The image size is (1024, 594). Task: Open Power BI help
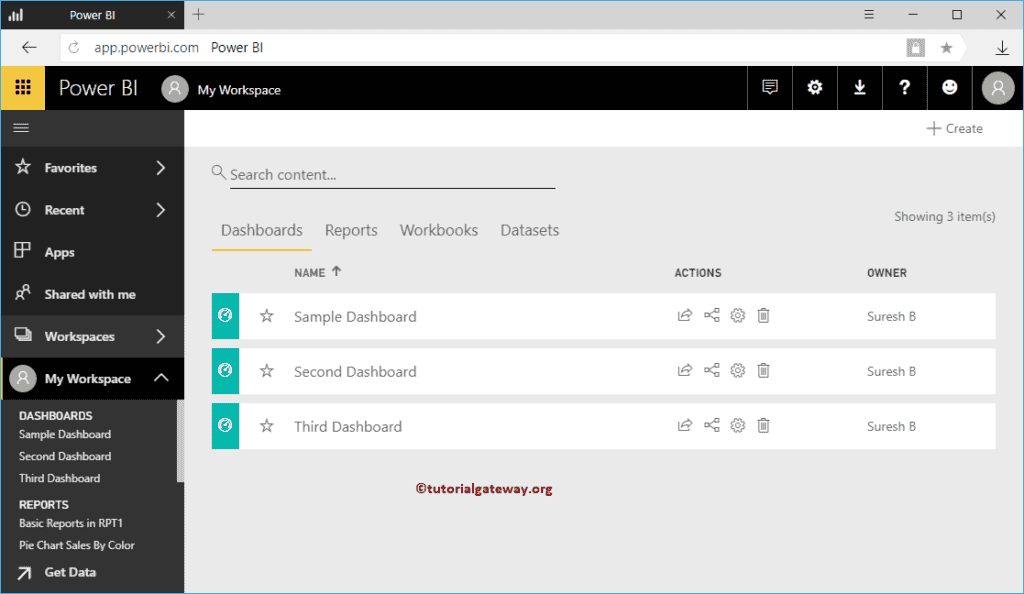[904, 88]
